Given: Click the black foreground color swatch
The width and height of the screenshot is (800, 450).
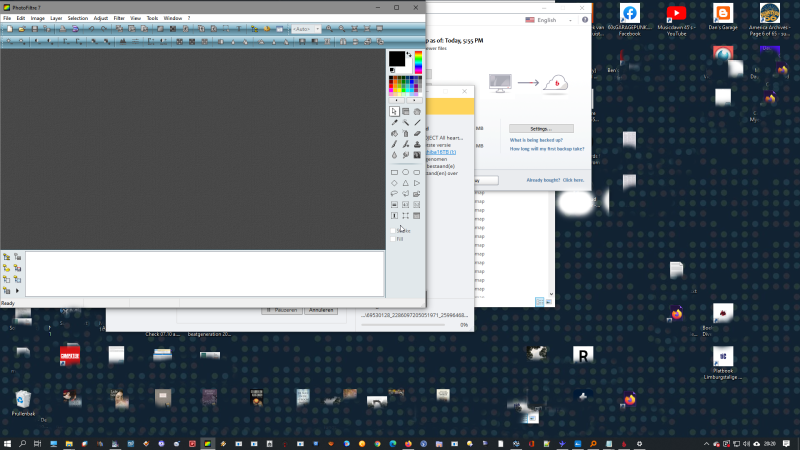Looking at the screenshot, I should click(396, 59).
